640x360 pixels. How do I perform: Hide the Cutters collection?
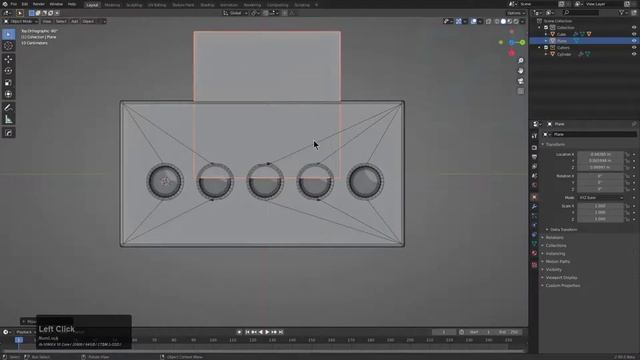(634, 48)
